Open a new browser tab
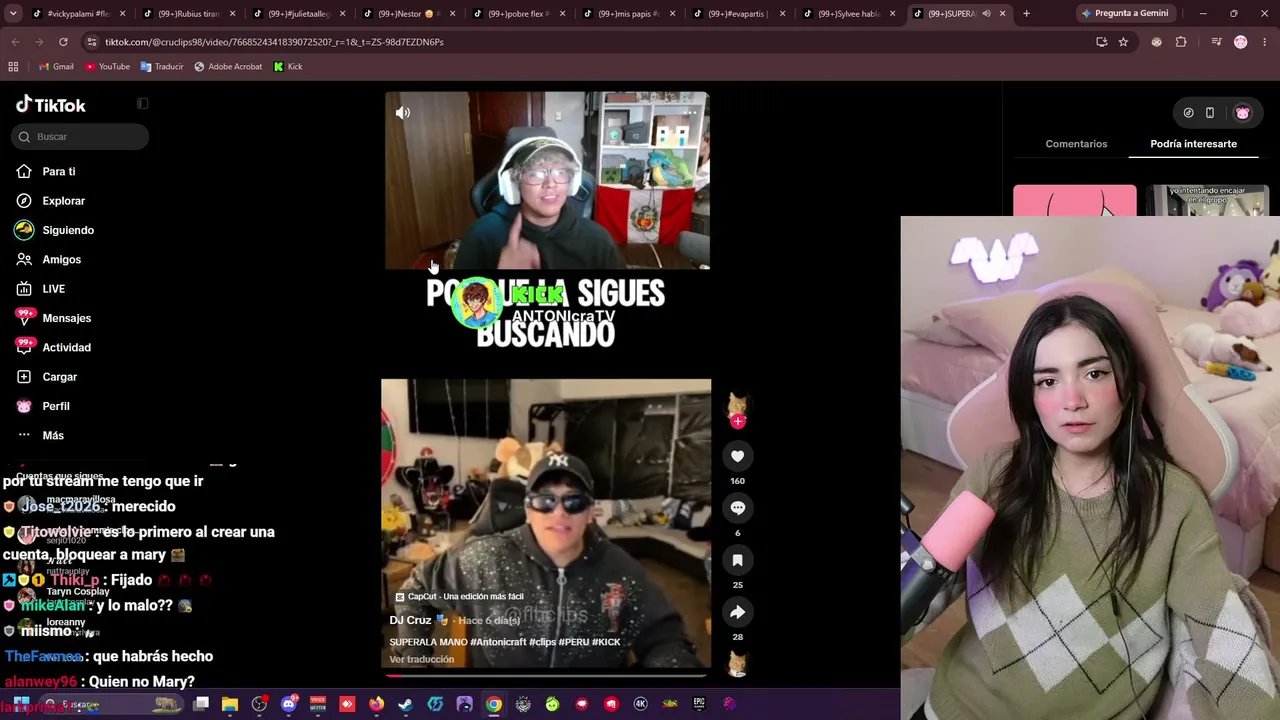 click(x=1026, y=13)
